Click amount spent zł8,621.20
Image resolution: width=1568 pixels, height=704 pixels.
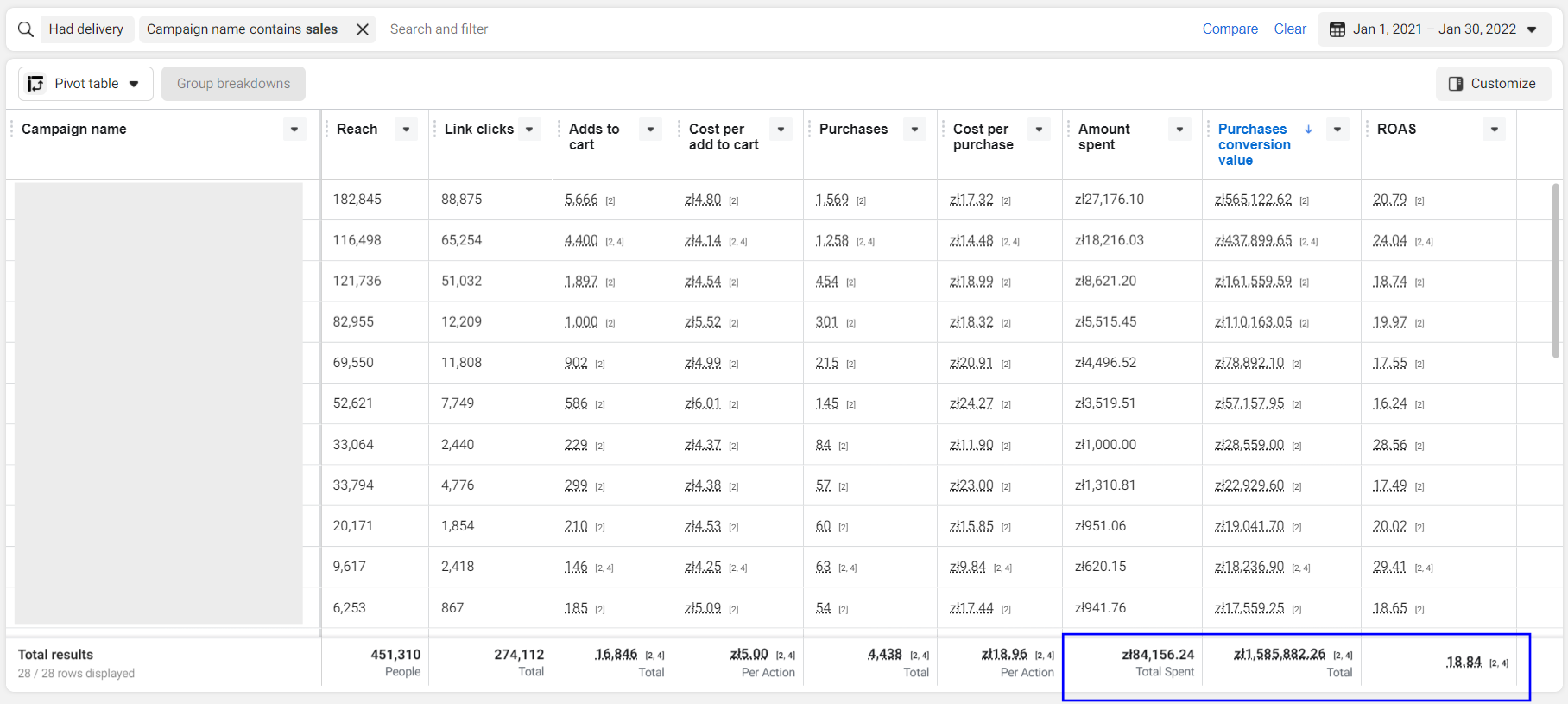tap(1105, 281)
